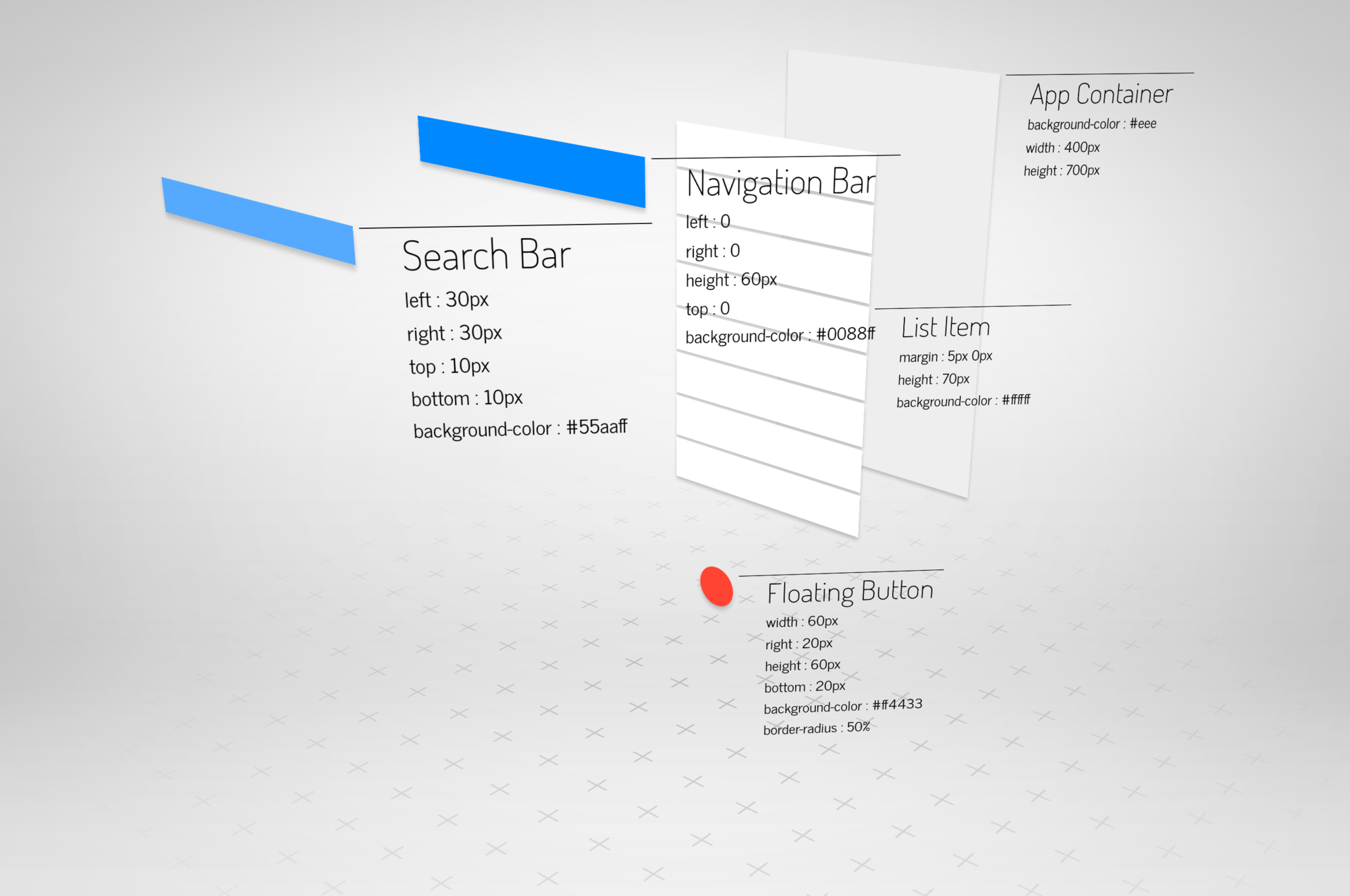Click the 'Floating Button' title text
1350x896 pixels.
click(850, 592)
